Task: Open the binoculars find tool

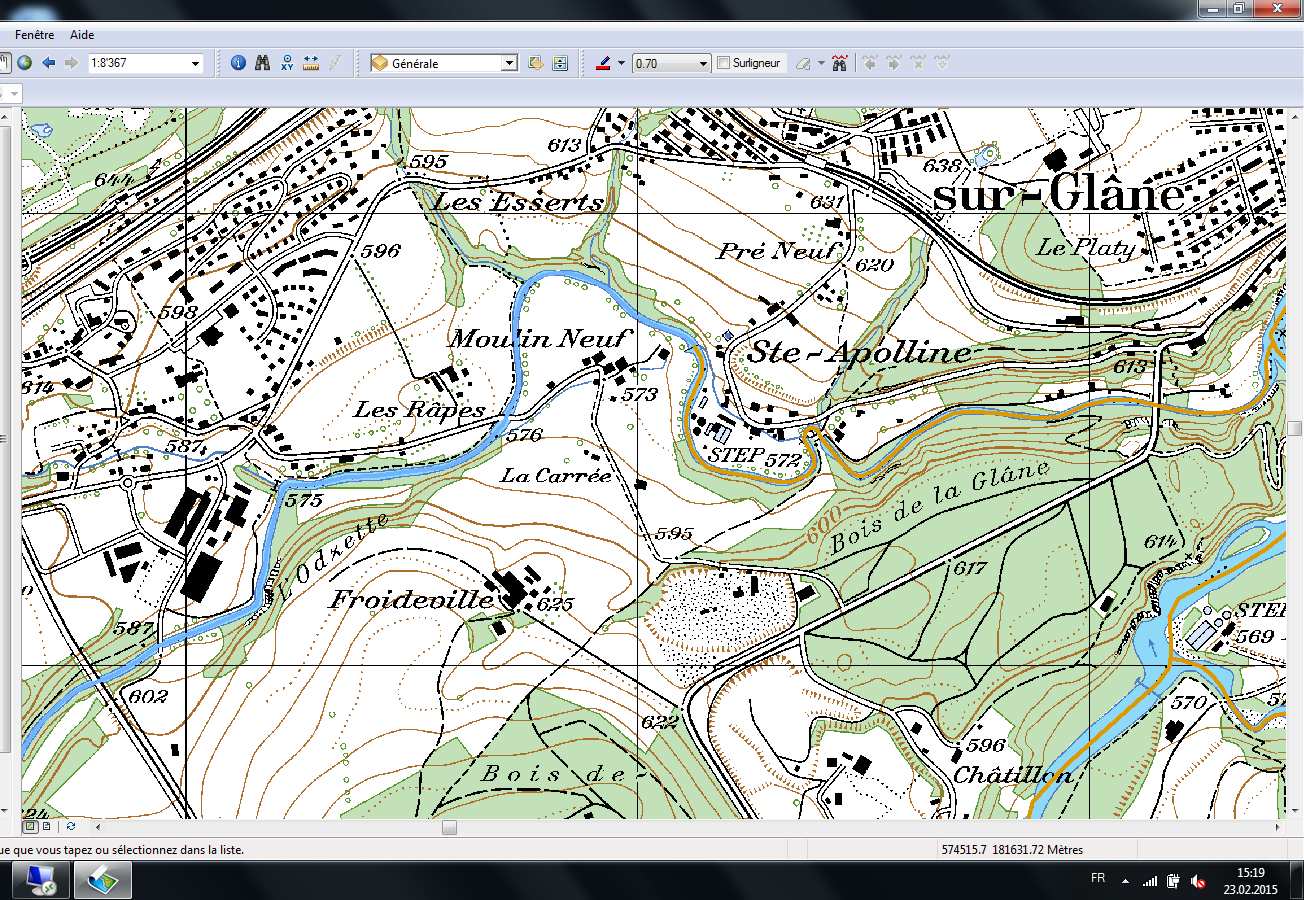Action: click(x=263, y=63)
